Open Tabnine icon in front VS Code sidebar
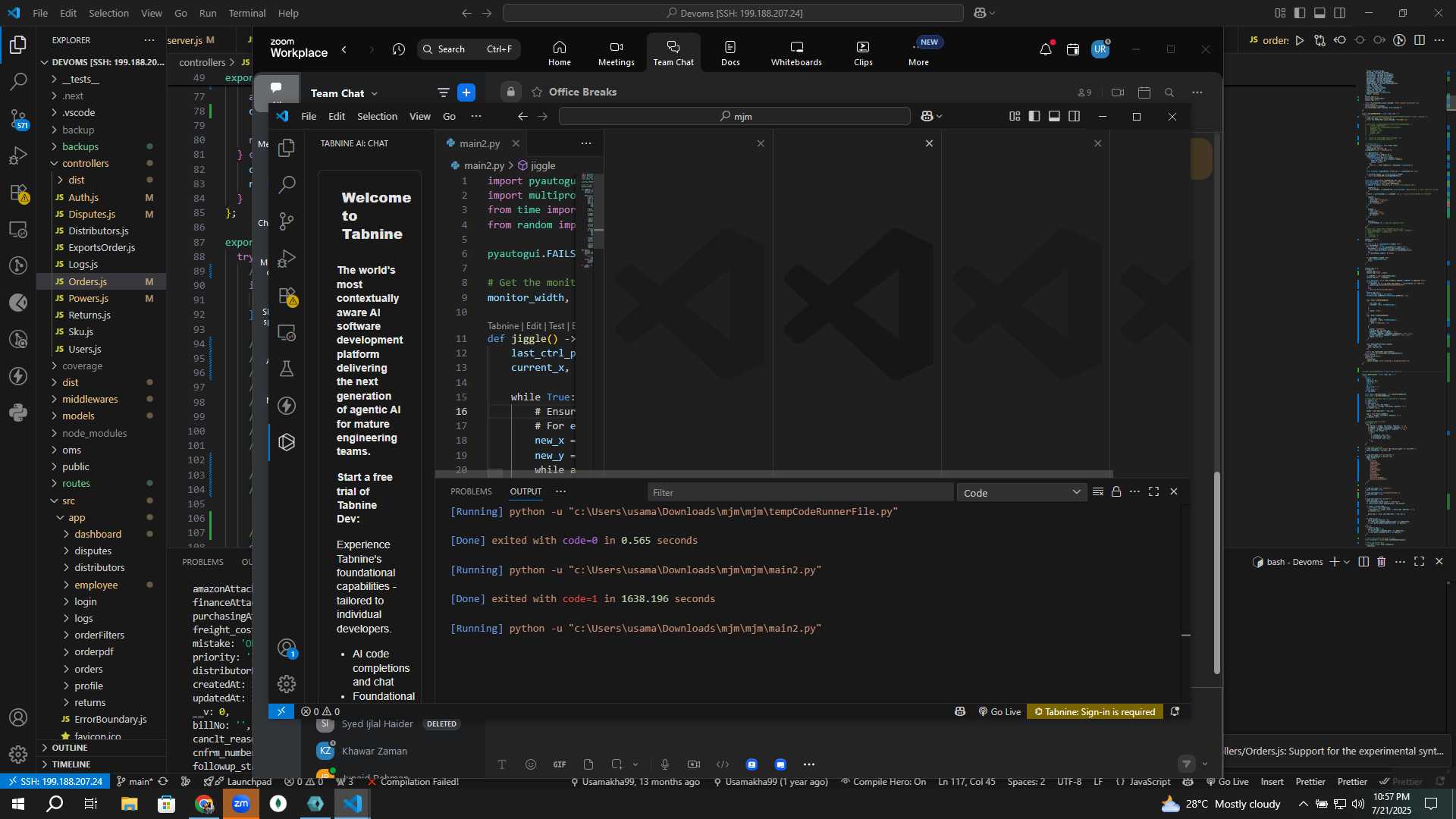 (287, 442)
